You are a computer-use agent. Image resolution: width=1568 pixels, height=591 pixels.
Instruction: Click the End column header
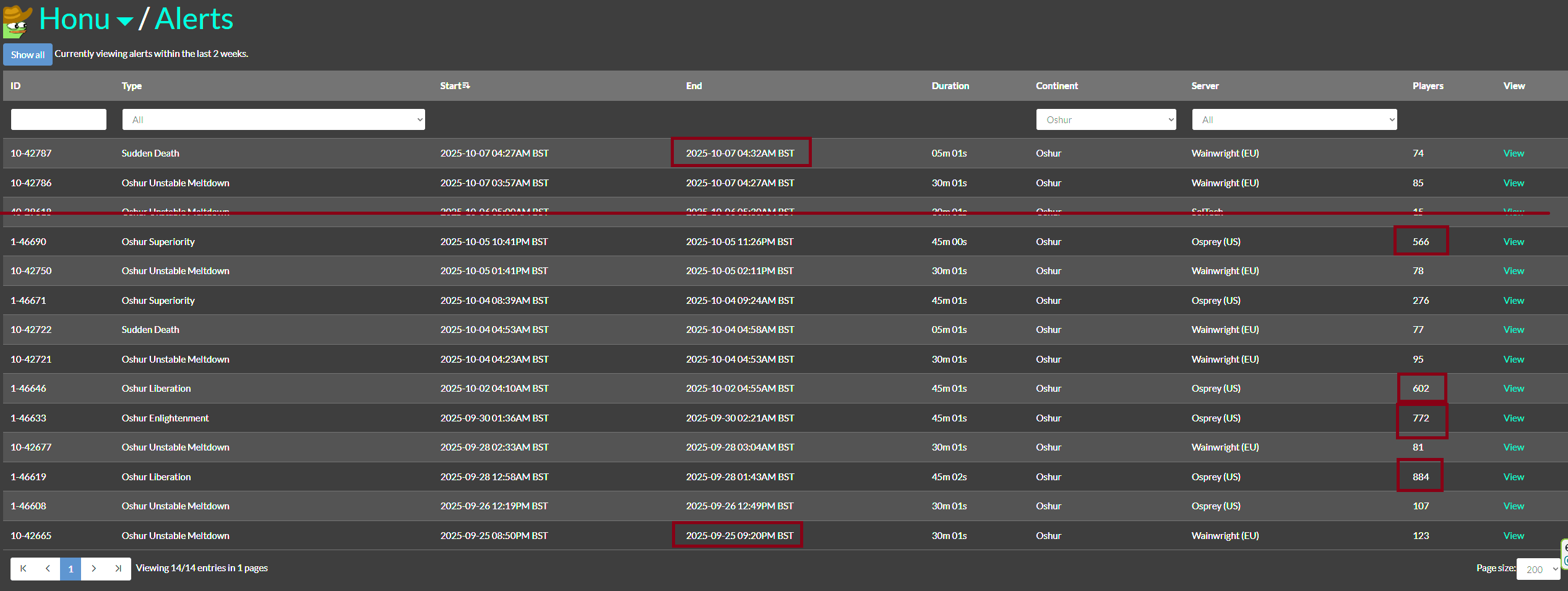pos(694,86)
